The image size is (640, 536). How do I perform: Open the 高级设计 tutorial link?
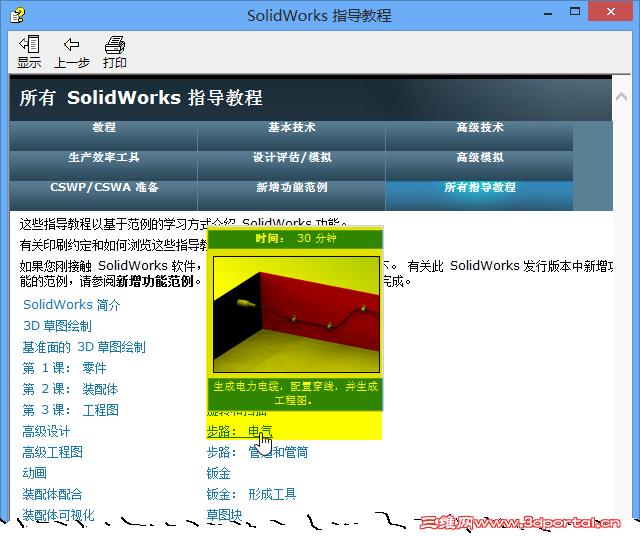(46, 431)
